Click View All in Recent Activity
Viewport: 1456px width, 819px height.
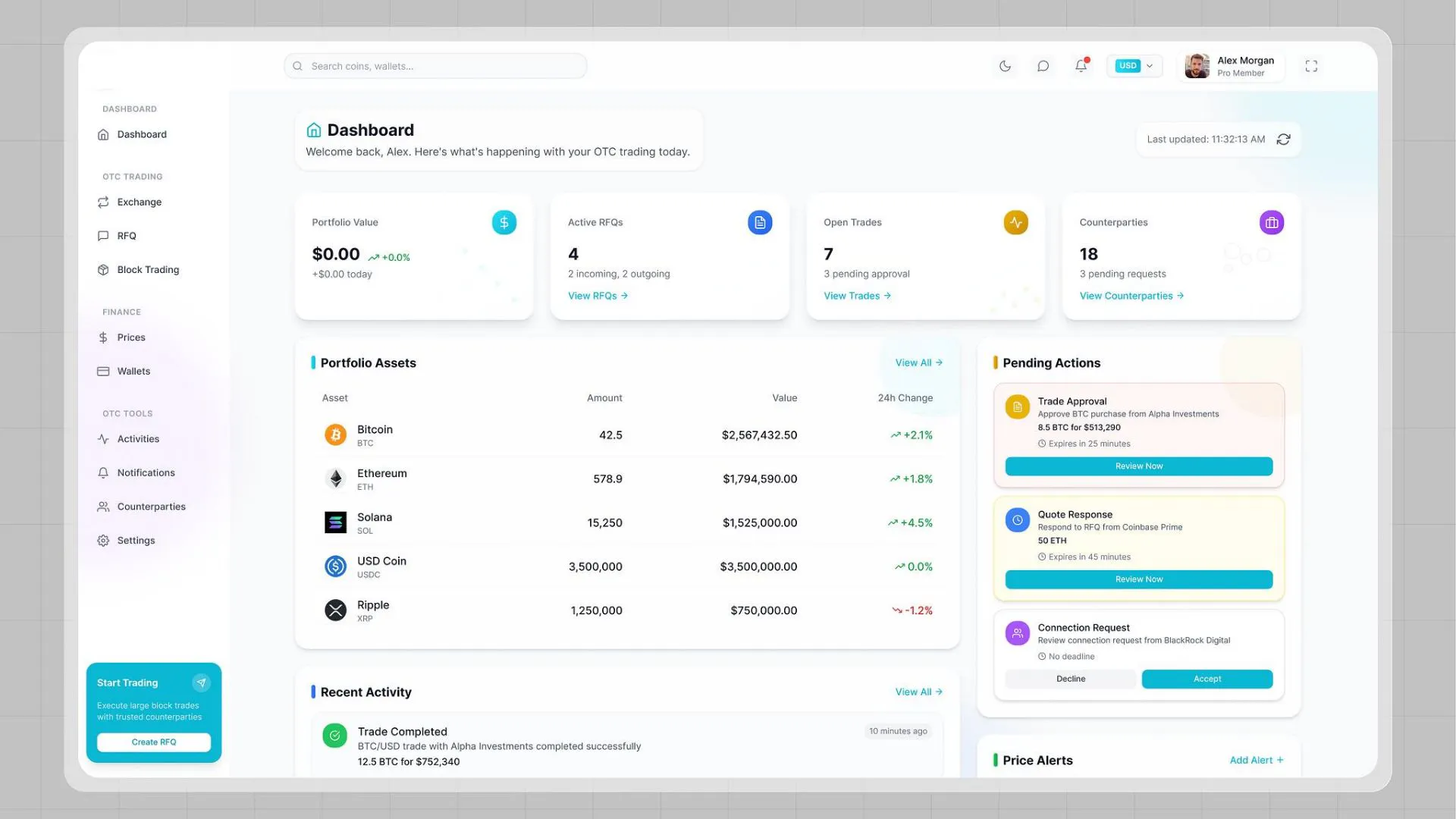[918, 692]
